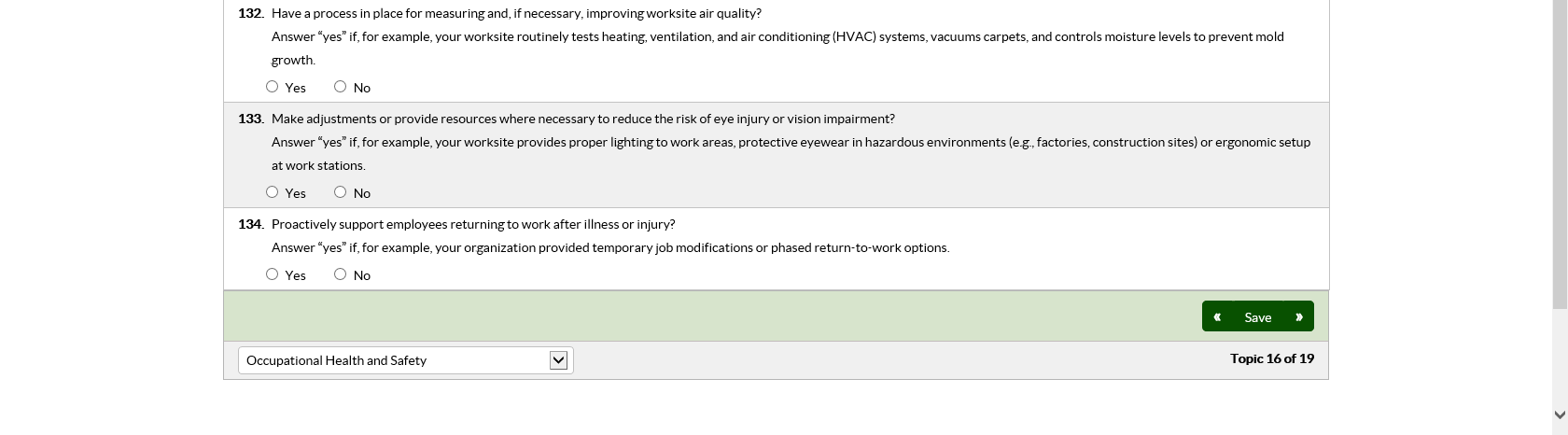Click the scrollbar down arrow
Viewport: 1568px width, 435px height.
[x=1560, y=414]
